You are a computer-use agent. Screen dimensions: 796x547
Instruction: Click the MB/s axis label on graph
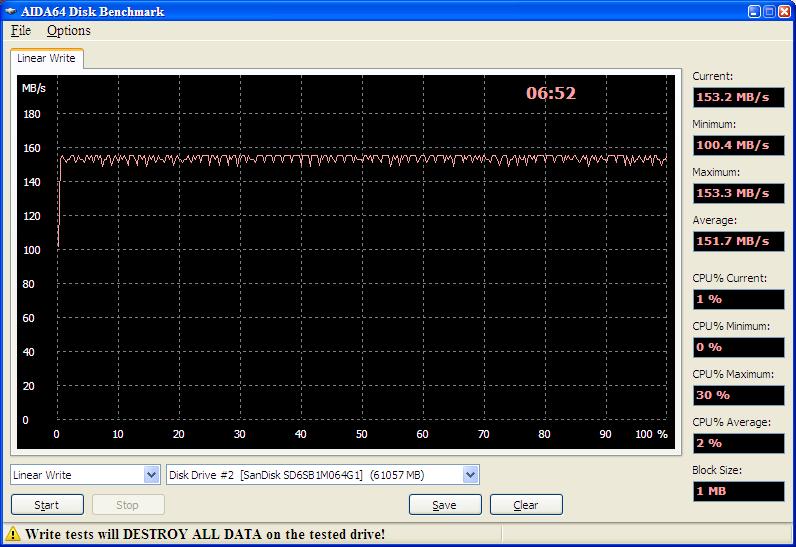coord(34,88)
